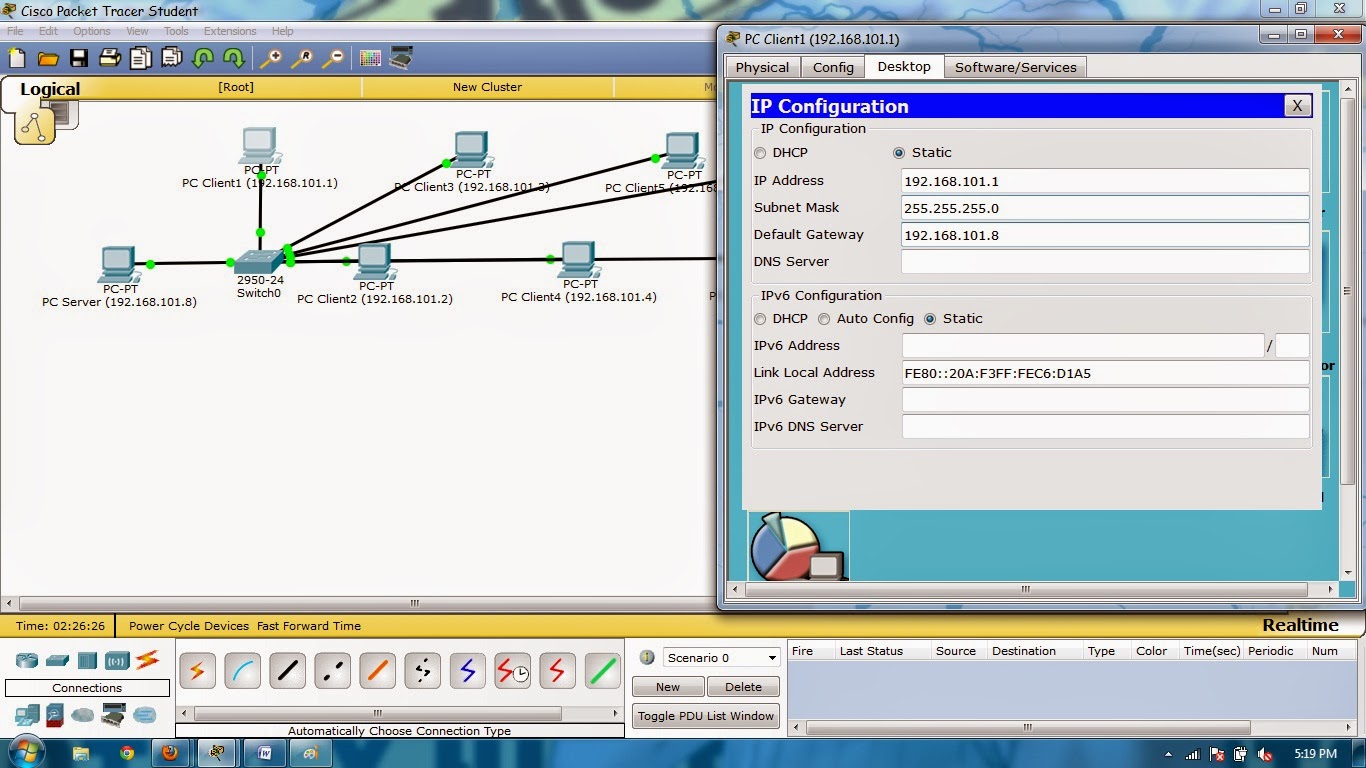
Task: Click the Toggle PDU List Window button
Action: [x=705, y=715]
